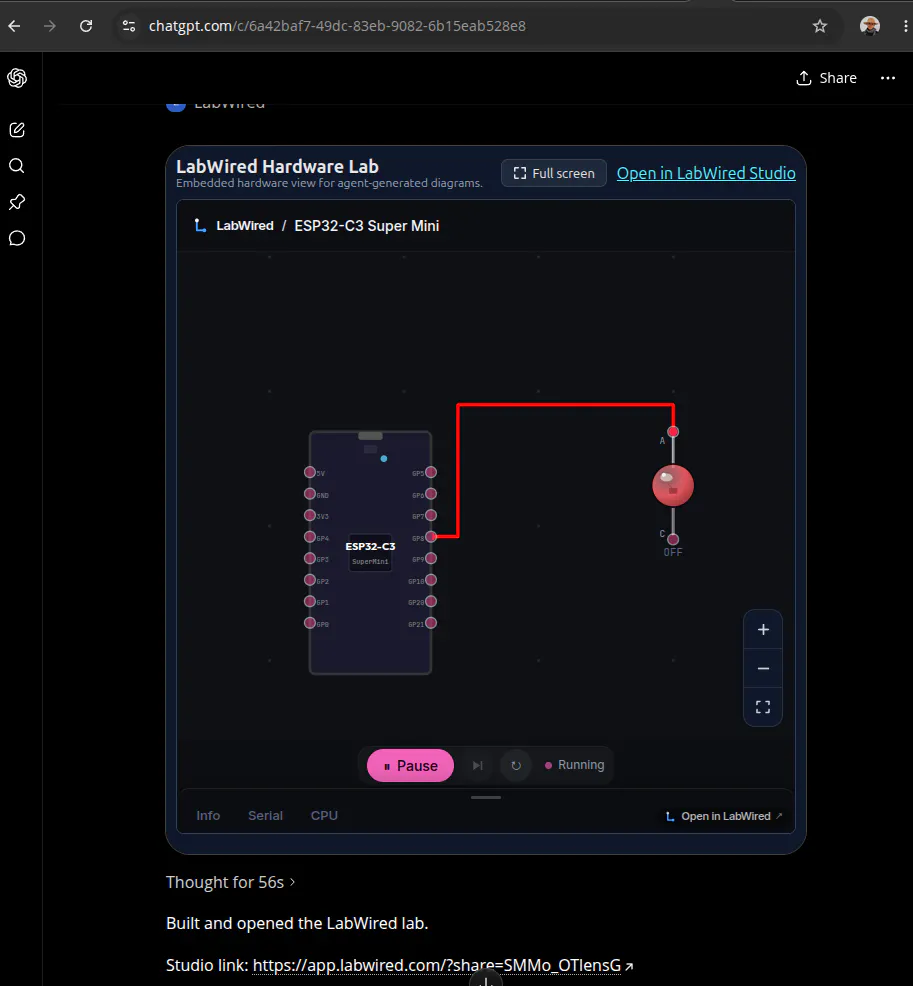Share this conversation
The image size is (913, 986).
(x=826, y=78)
